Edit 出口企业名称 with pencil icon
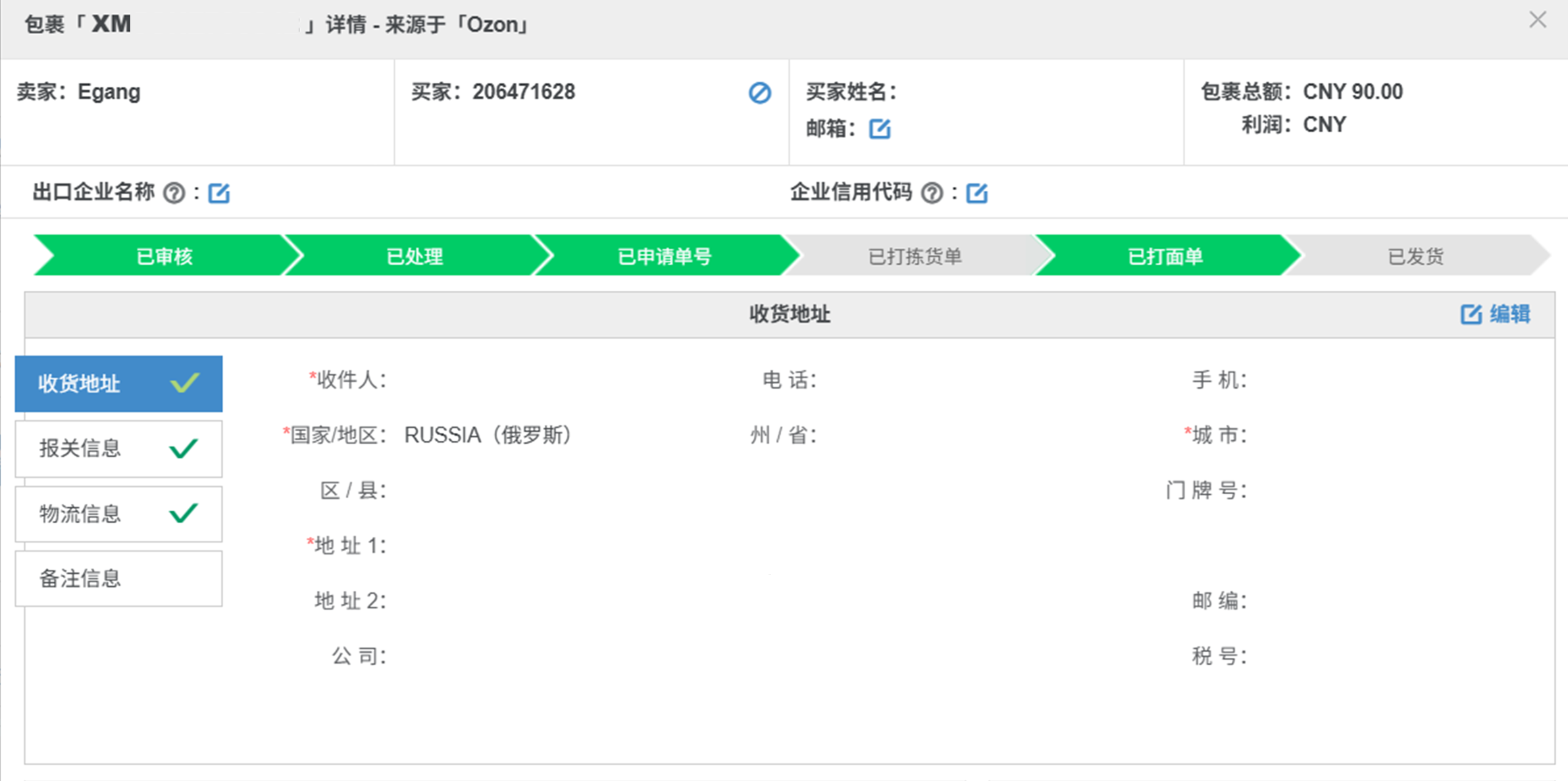The width and height of the screenshot is (1568, 781). click(x=219, y=193)
